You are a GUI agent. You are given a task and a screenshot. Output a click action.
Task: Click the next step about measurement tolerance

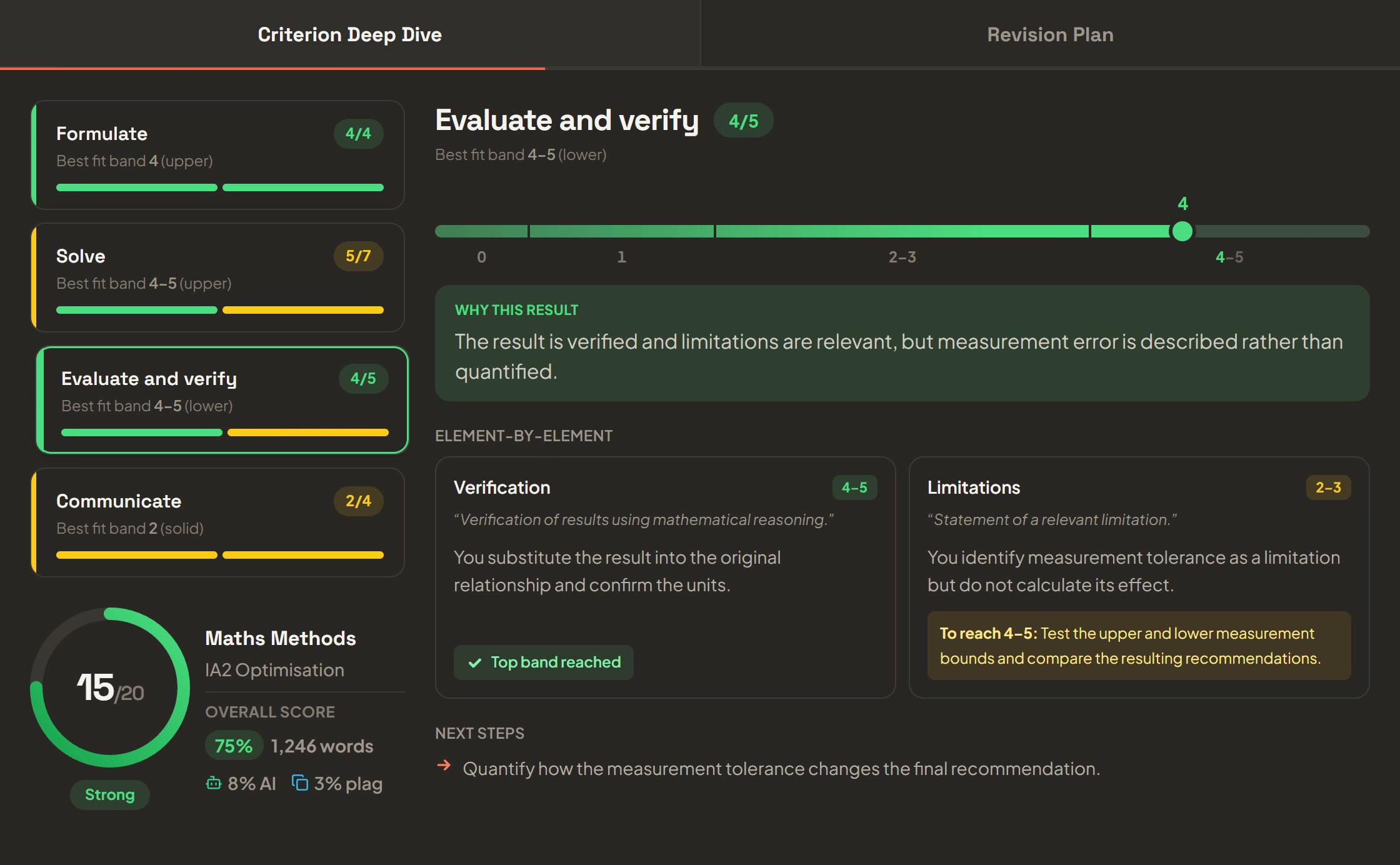point(781,769)
